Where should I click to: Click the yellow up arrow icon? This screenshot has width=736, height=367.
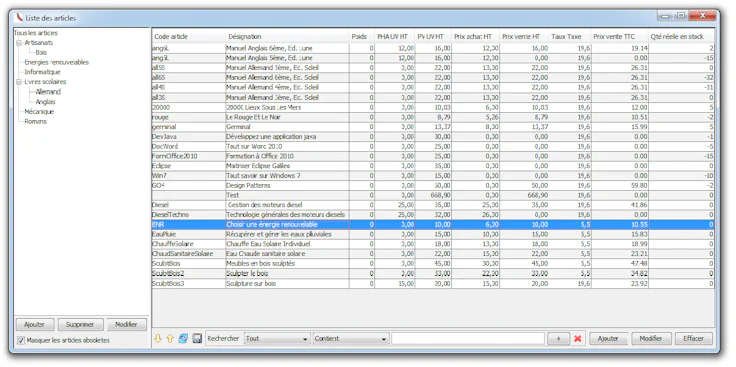click(x=170, y=338)
